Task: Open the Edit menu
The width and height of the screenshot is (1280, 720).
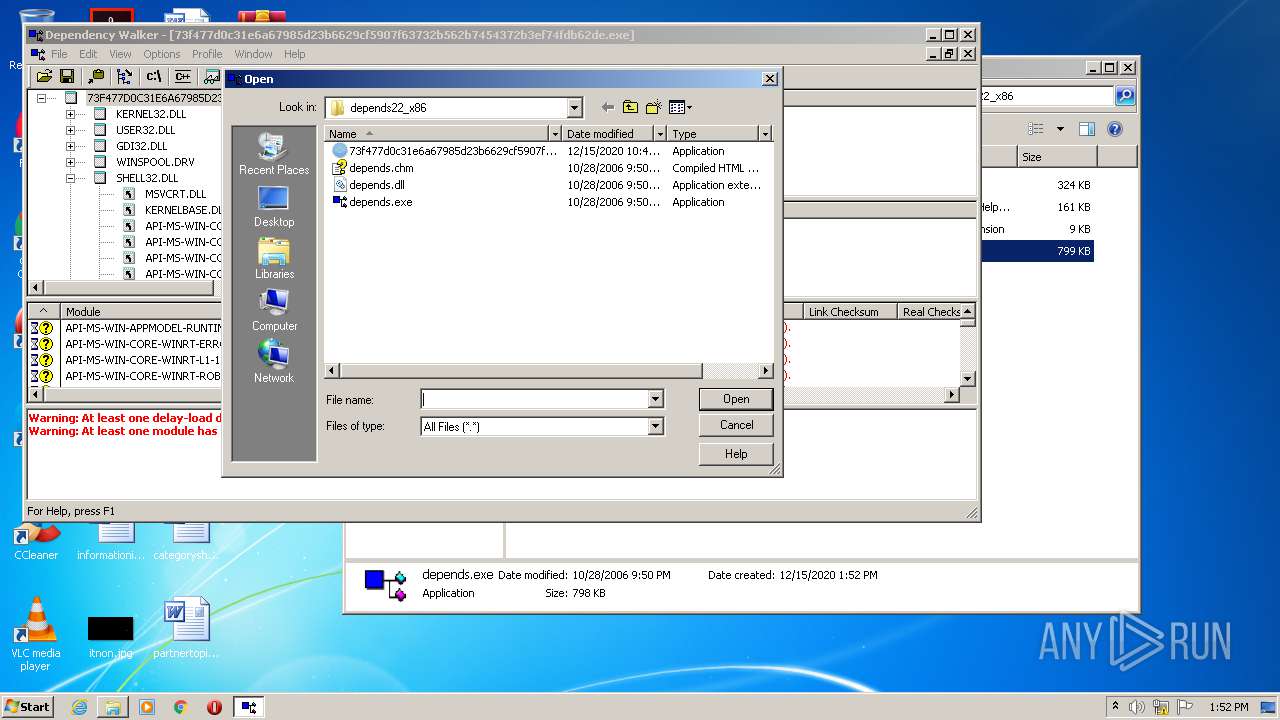Action: [x=88, y=54]
